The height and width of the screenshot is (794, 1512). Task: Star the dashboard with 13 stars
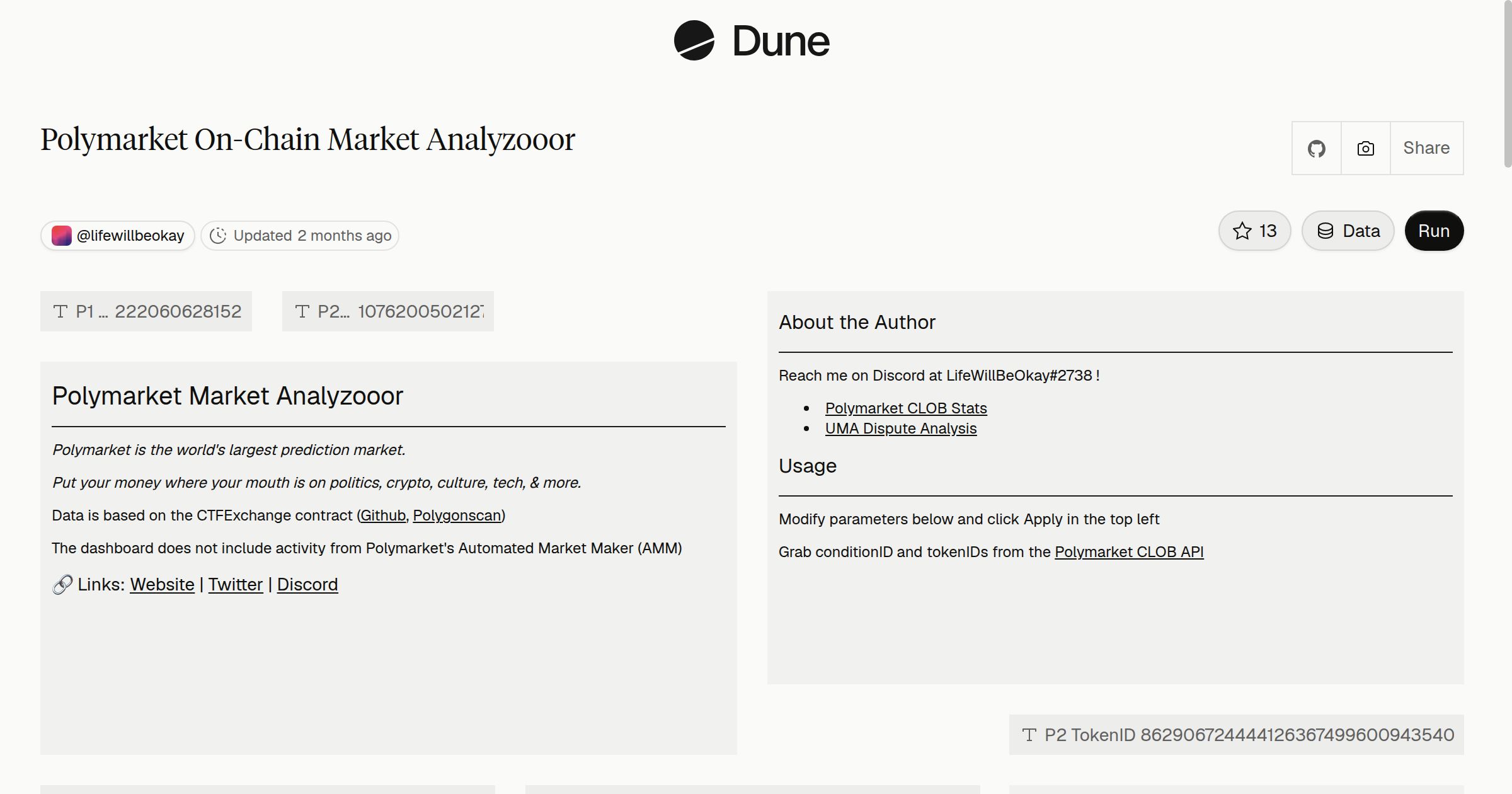click(x=1254, y=231)
